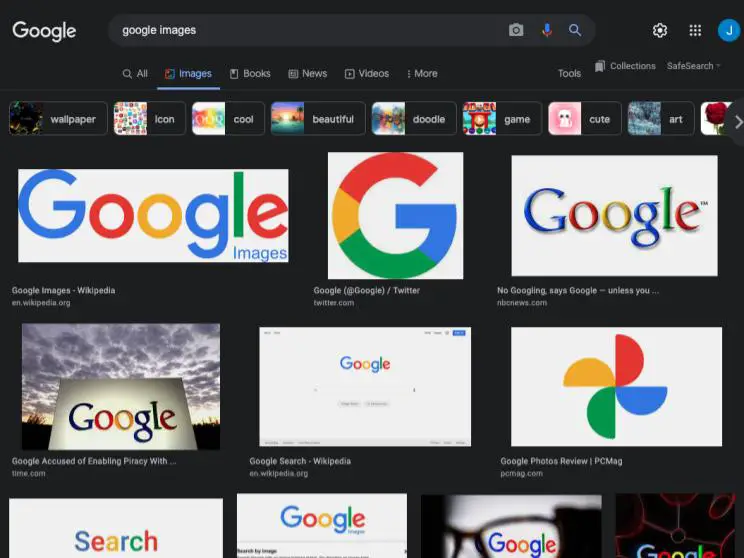This screenshot has width=744, height=558.
Task: Open the classic Google logo thumbnail
Action: [614, 215]
